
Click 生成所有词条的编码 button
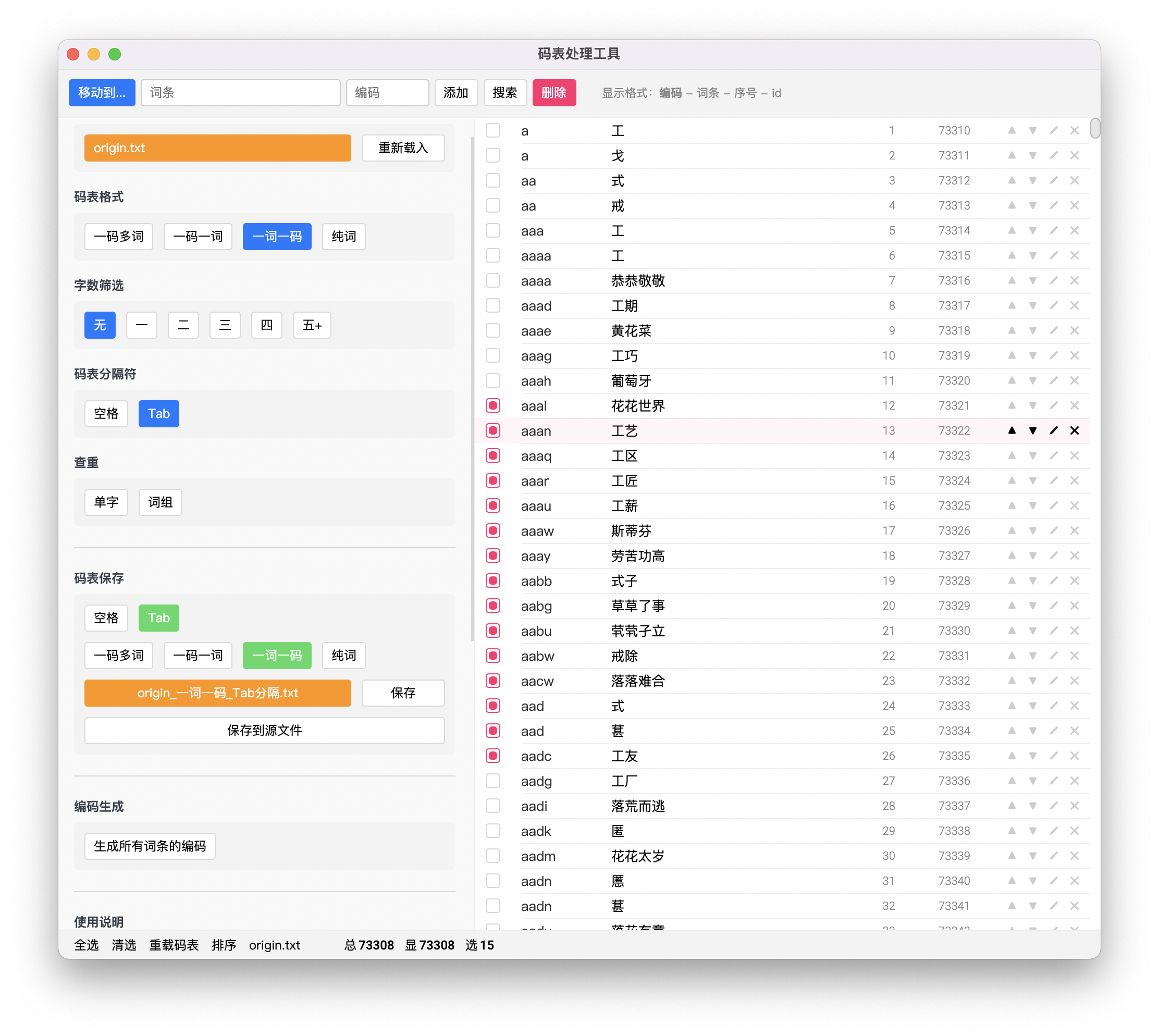(x=150, y=846)
